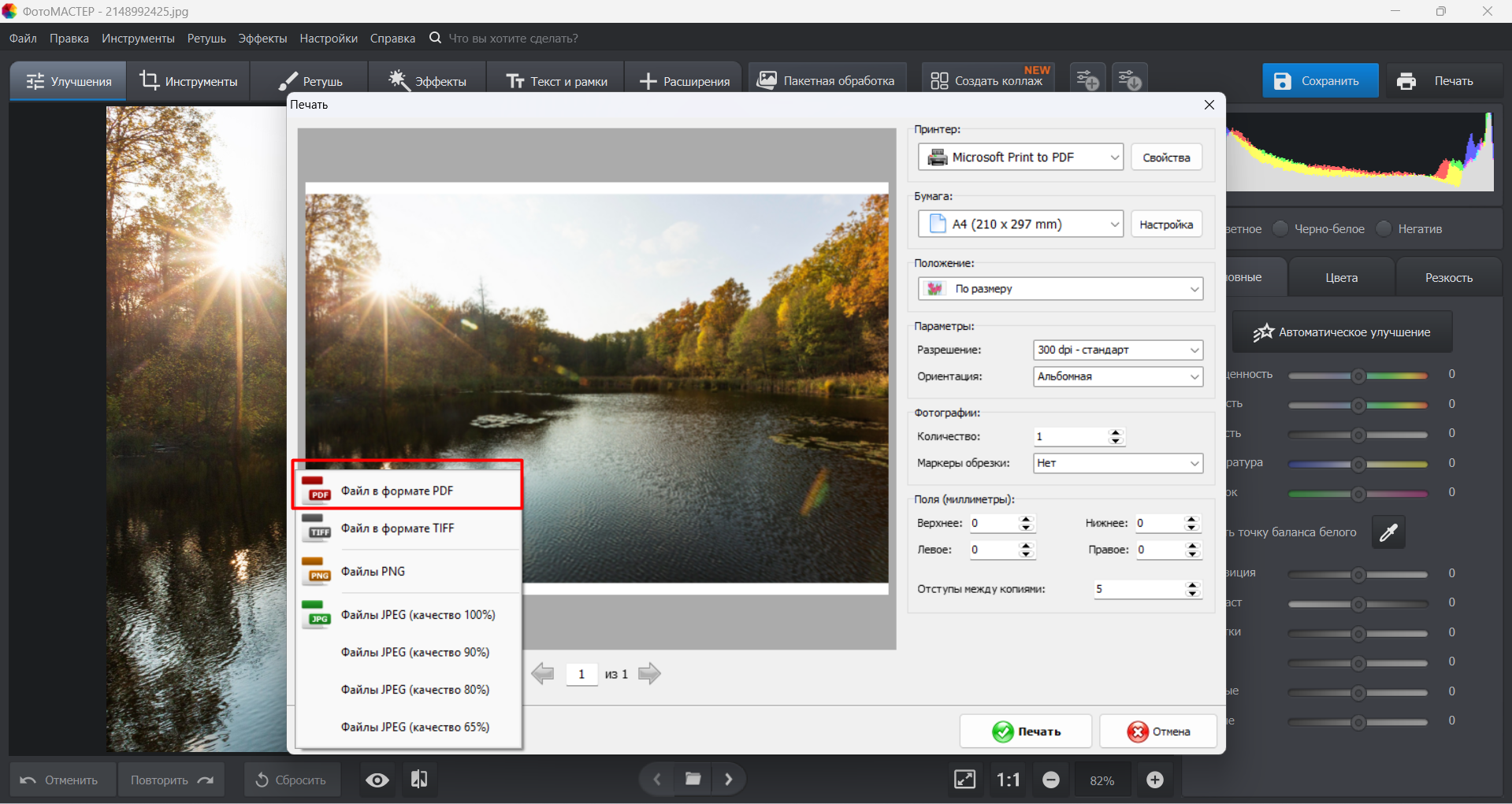Toggle the before/after comparison view
Image resolution: width=1512 pixels, height=804 pixels.
click(x=419, y=780)
